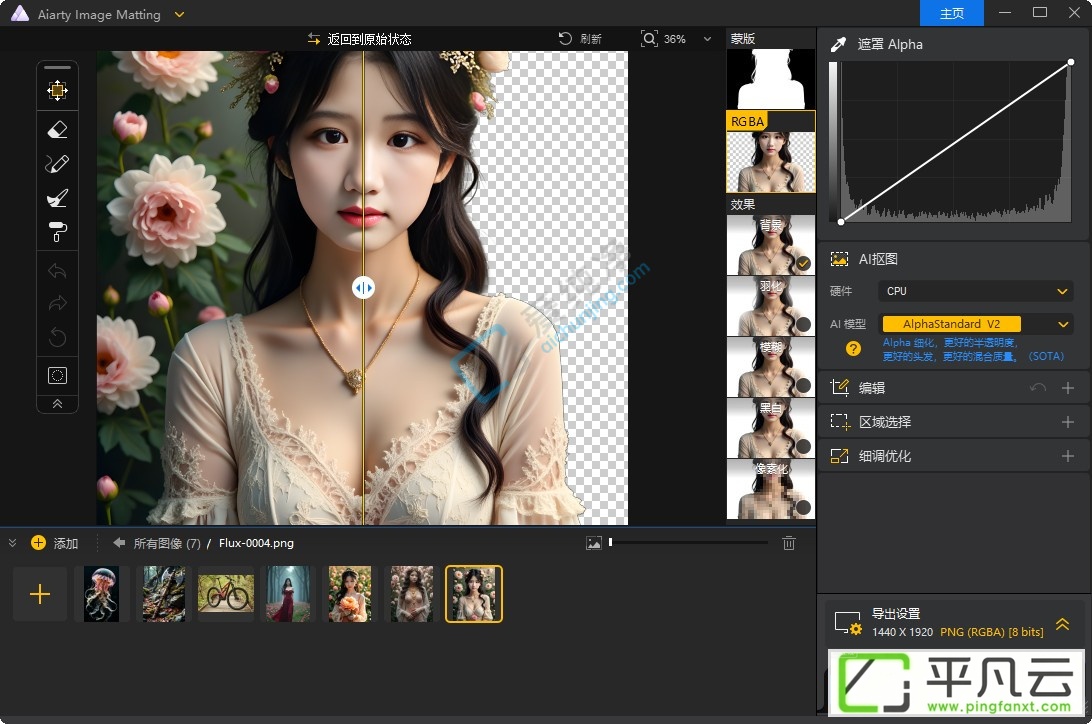
Task: Click the 刷新 refresh icon
Action: pos(566,39)
